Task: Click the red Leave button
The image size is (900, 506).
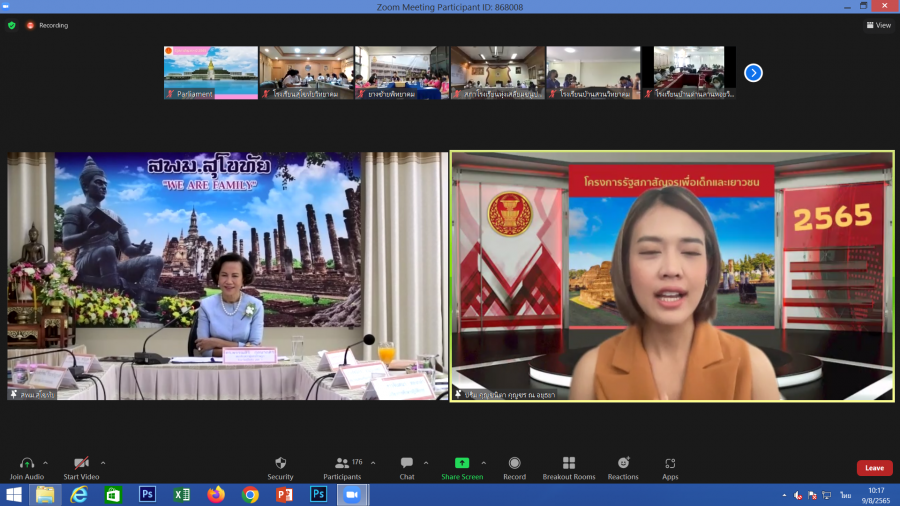Action: (x=874, y=468)
